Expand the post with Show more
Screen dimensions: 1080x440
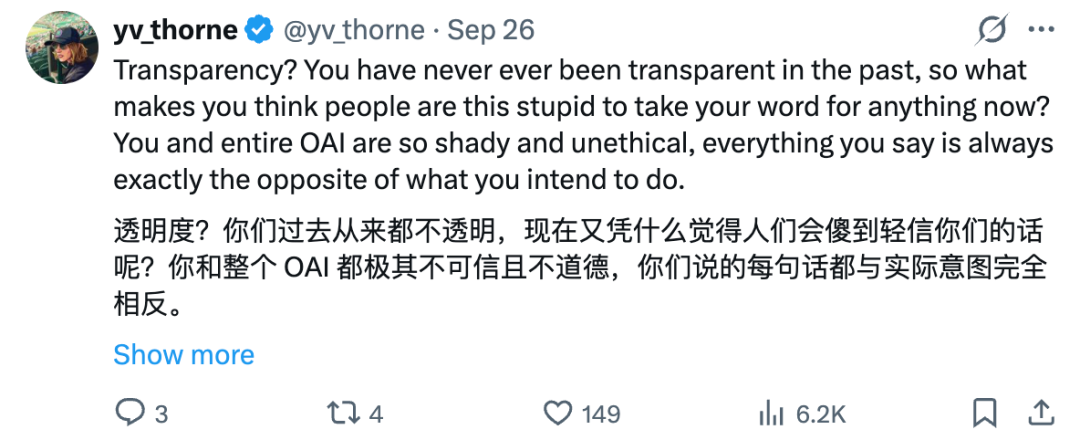[x=184, y=355]
